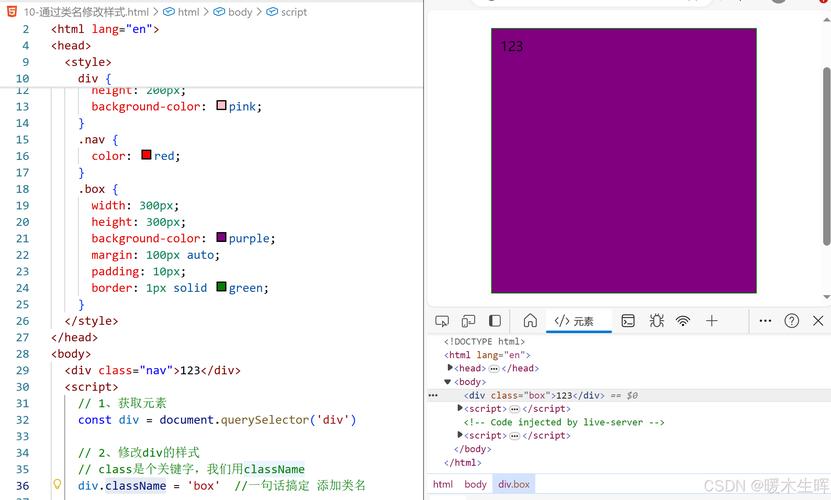Open the purple color swatch picker
The height and width of the screenshot is (500, 831).
pos(221,238)
